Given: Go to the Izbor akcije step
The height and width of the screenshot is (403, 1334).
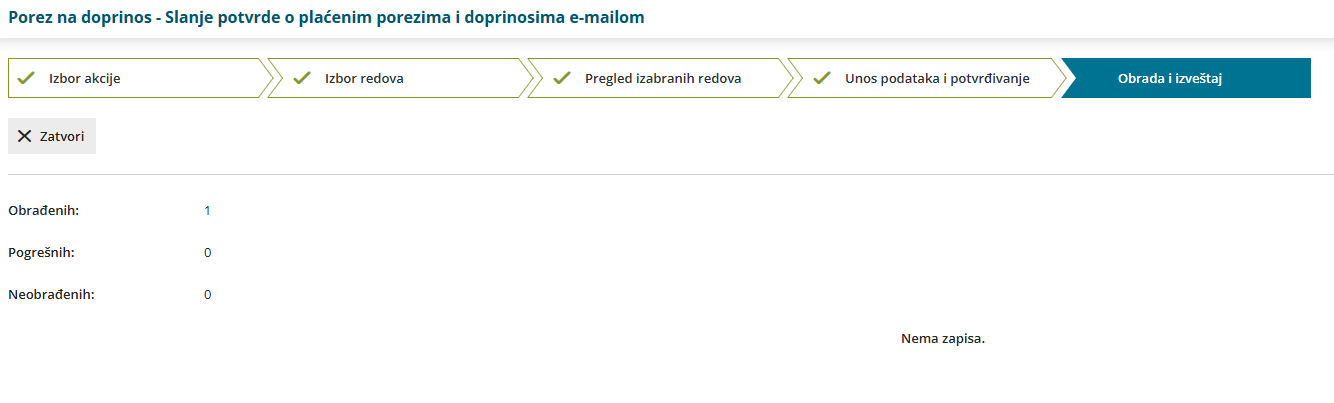Looking at the screenshot, I should [x=138, y=78].
